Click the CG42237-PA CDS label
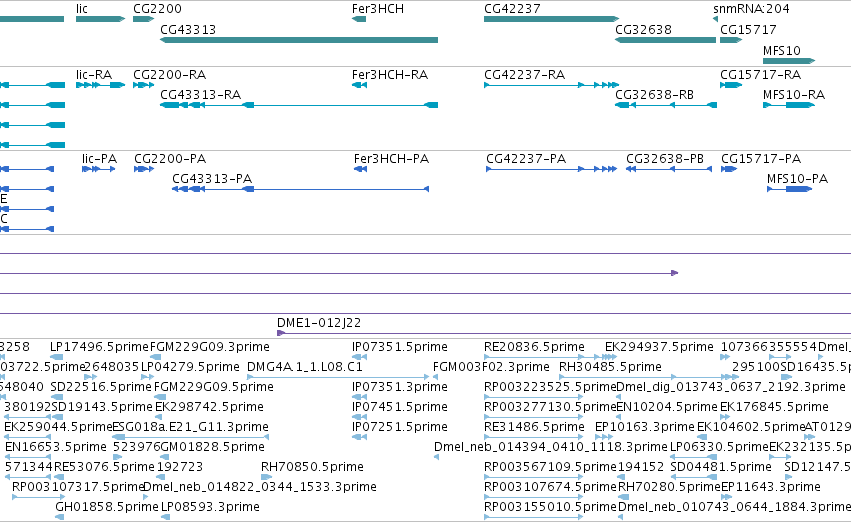Screen dimensions: 851x522 click(526, 158)
